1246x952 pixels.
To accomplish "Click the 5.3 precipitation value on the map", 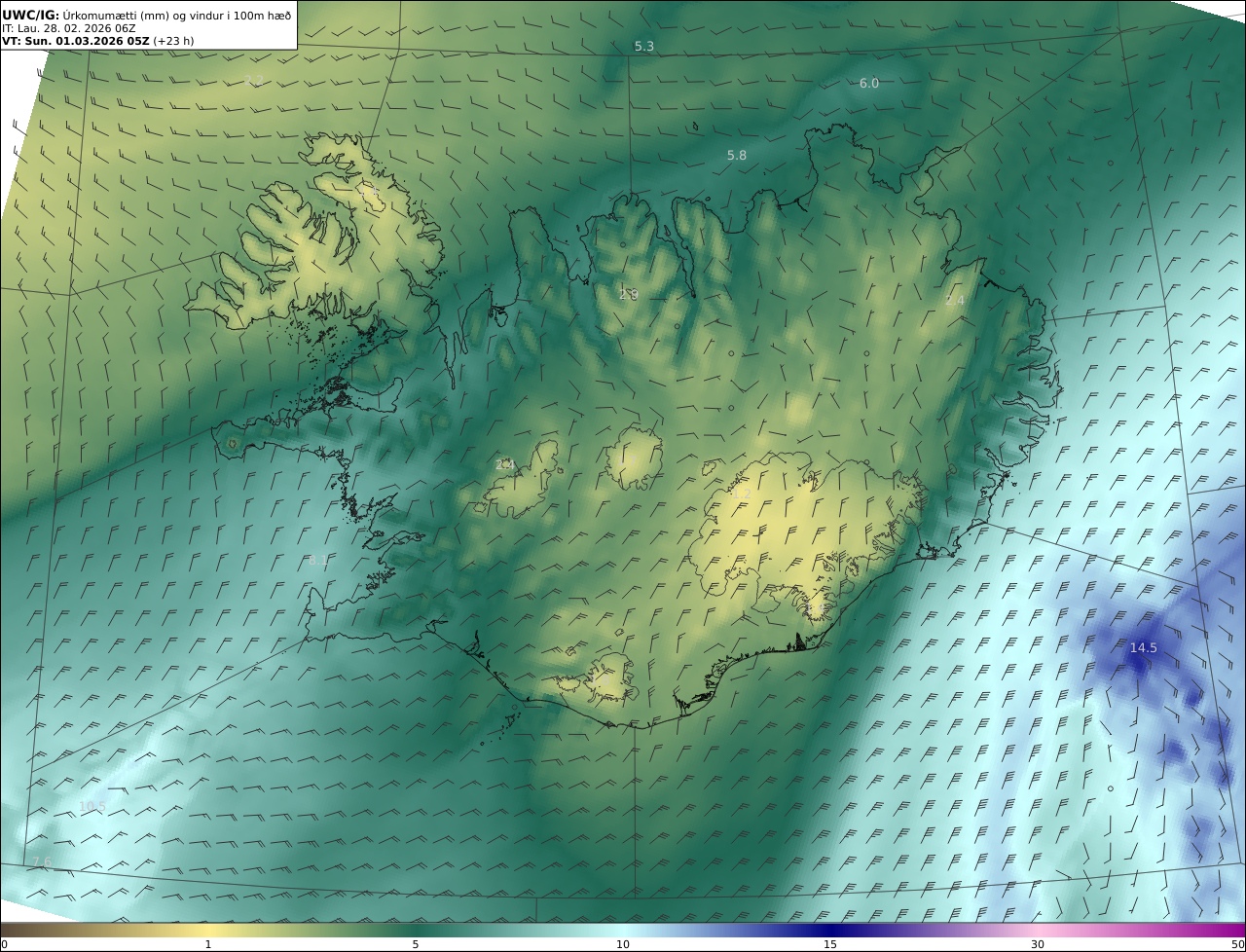I will 644,47.
